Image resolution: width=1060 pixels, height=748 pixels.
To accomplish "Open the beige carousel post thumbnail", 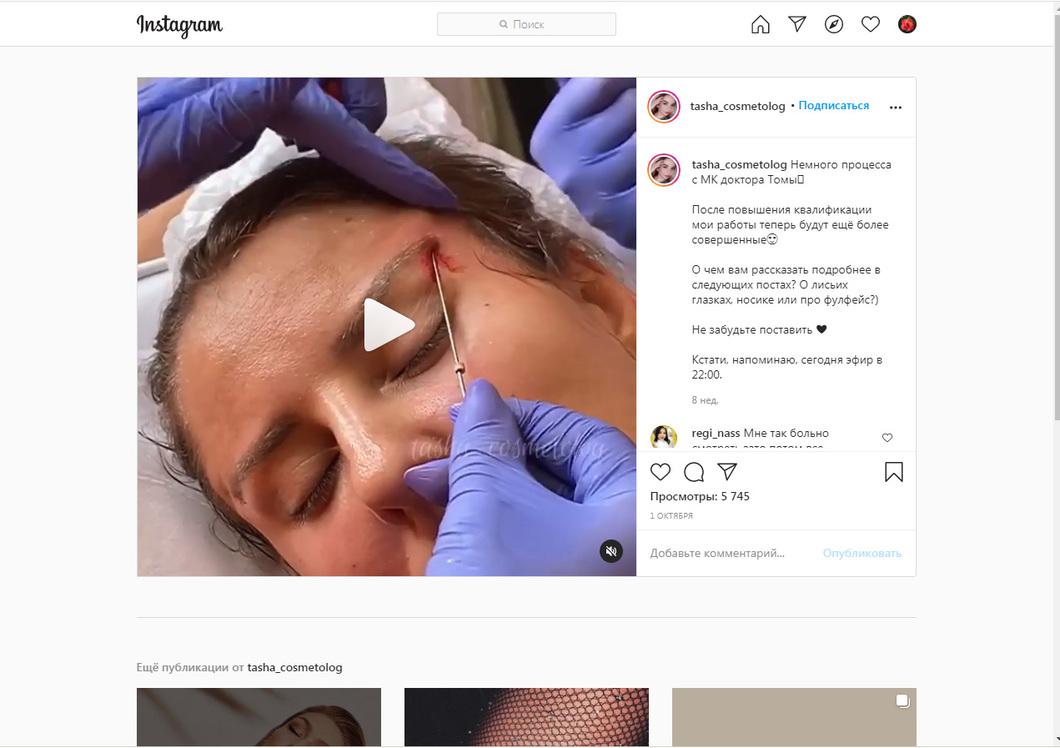I will (794, 717).
